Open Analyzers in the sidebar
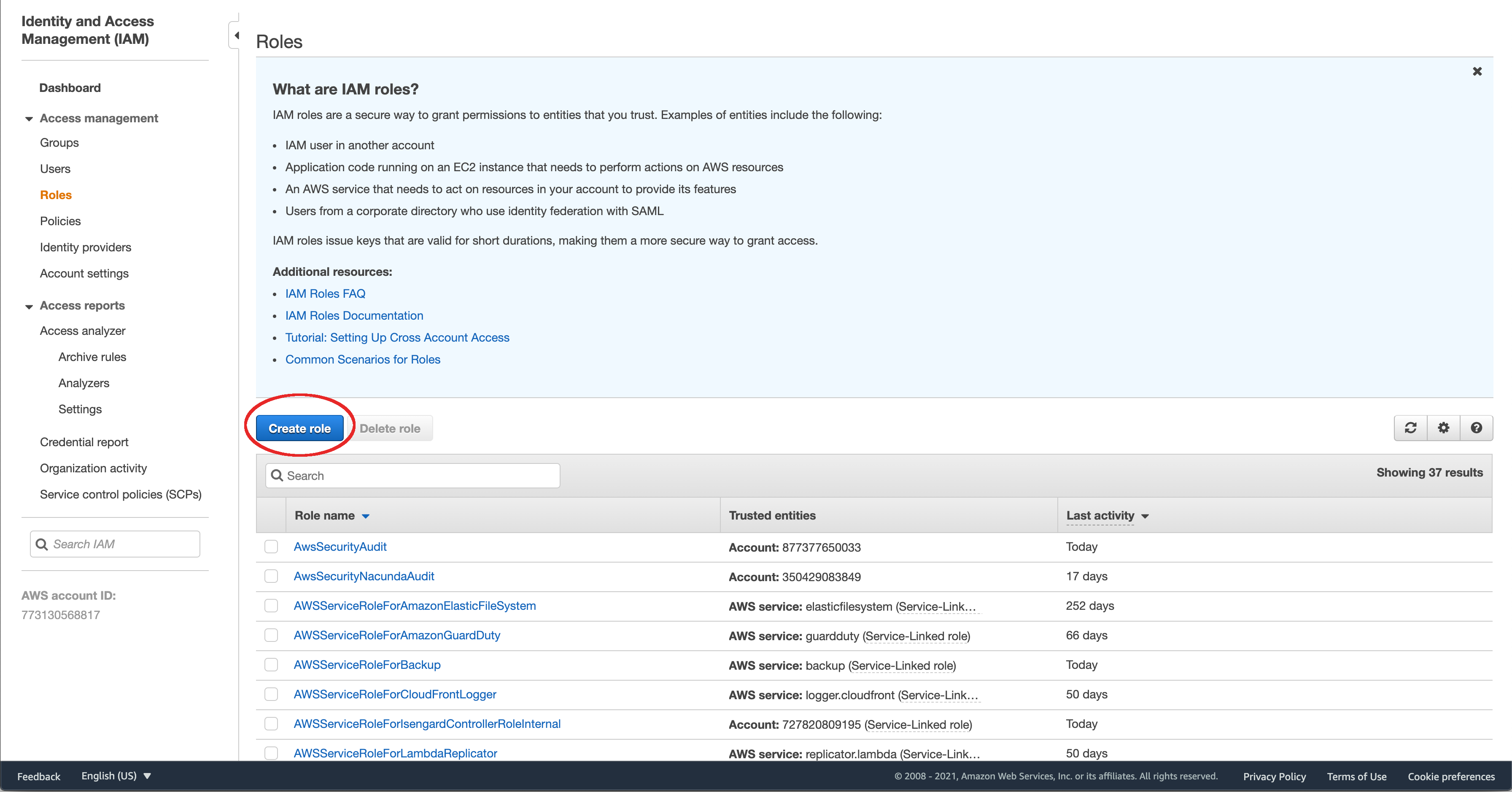1512x792 pixels. tap(84, 383)
